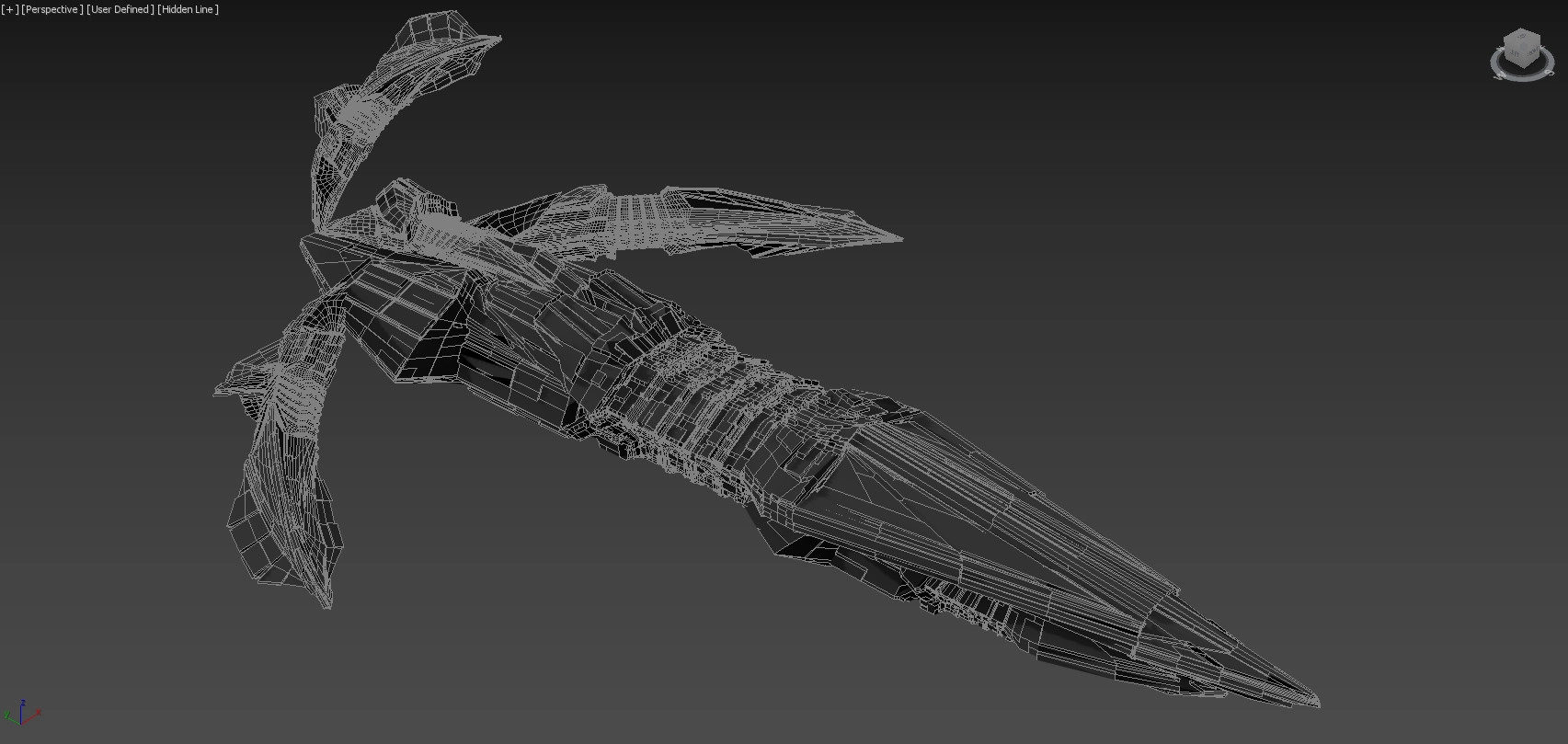
Task: Click the top face of the ViewCube
Action: (x=1522, y=39)
